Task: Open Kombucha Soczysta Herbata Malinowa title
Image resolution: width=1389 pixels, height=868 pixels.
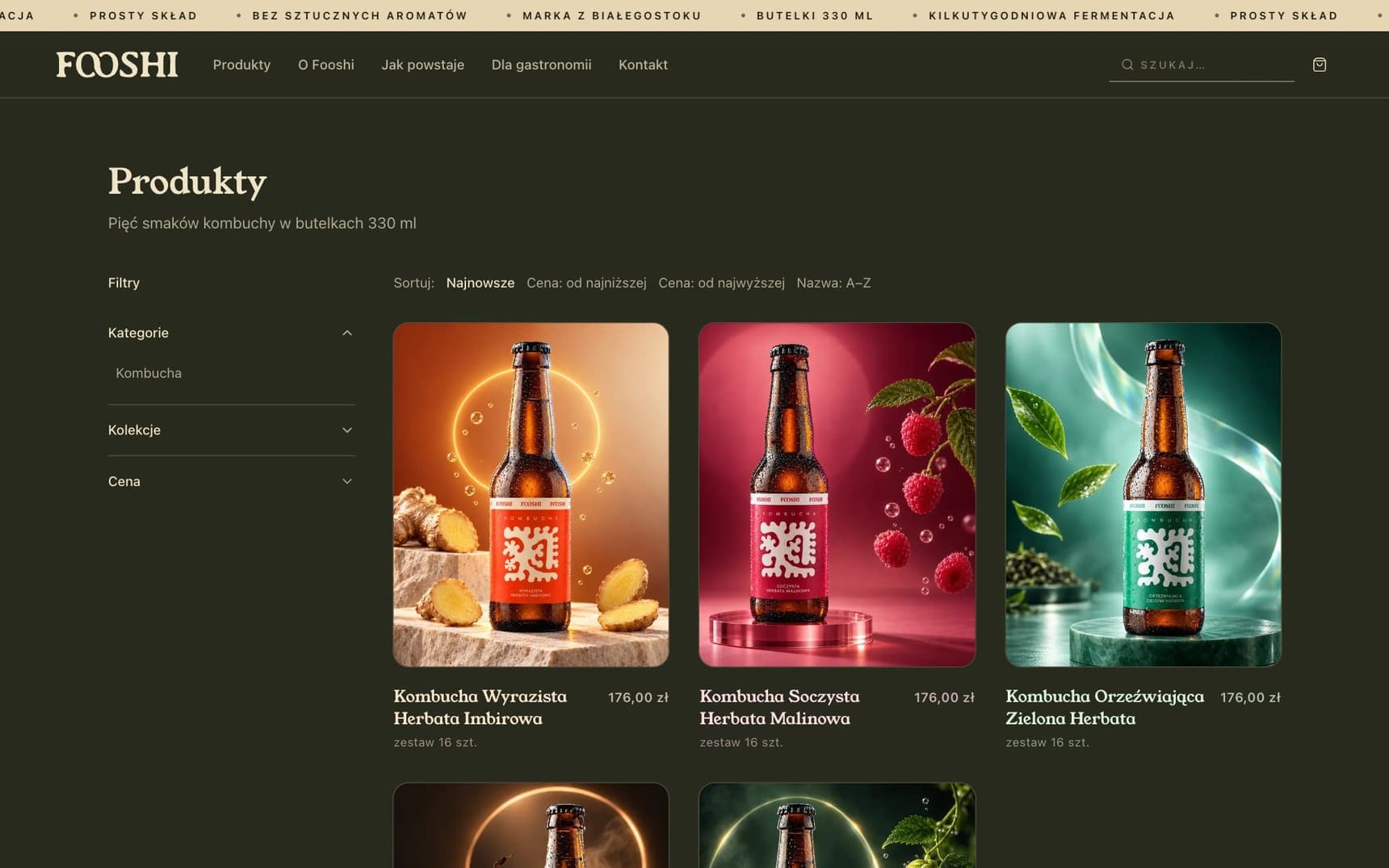Action: (779, 707)
